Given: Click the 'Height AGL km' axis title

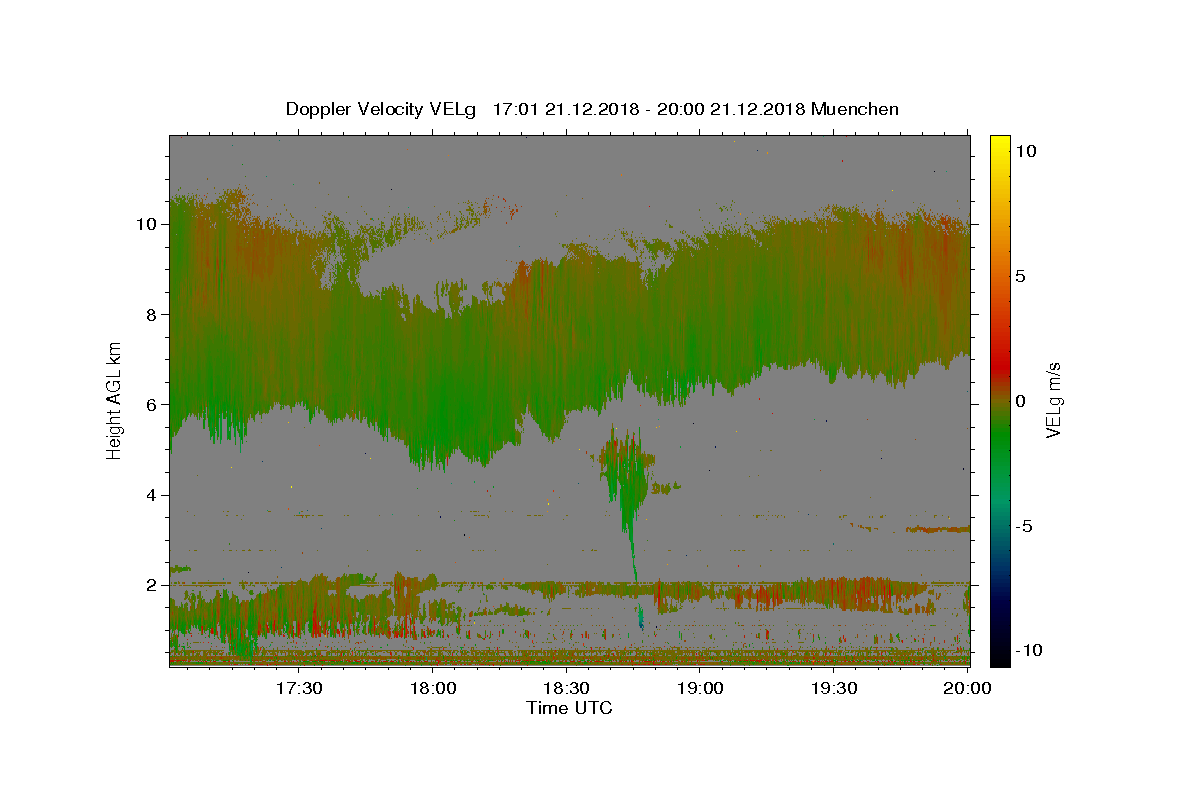Looking at the screenshot, I should pyautogui.click(x=115, y=399).
